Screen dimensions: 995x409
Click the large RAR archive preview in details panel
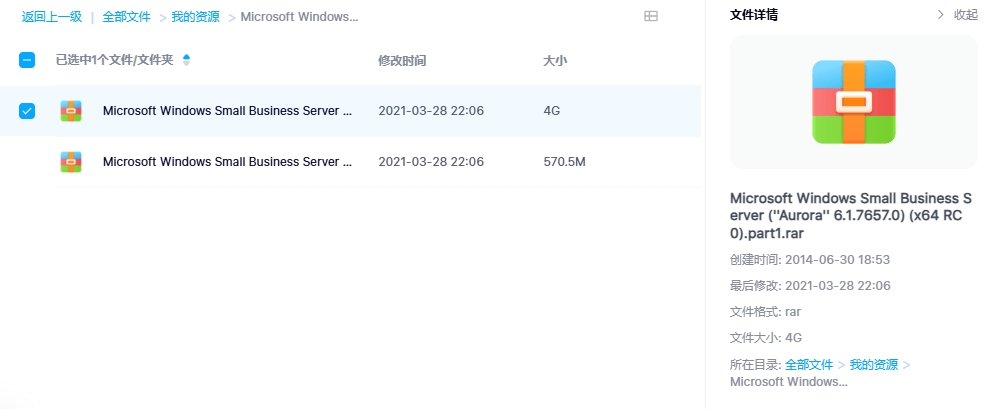853,101
